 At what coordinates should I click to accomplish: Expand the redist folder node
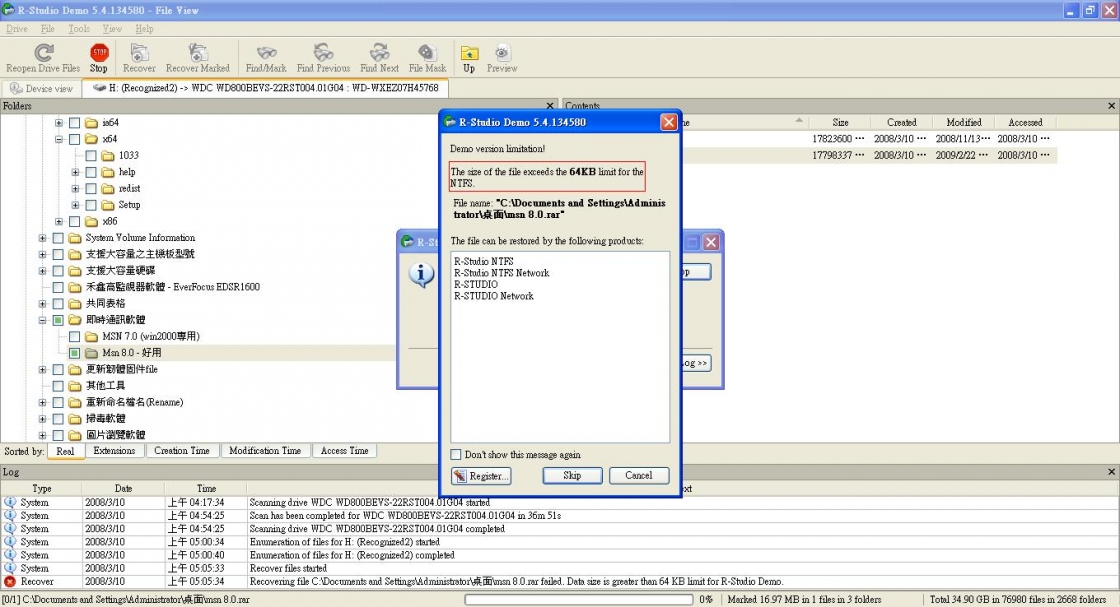click(x=75, y=189)
